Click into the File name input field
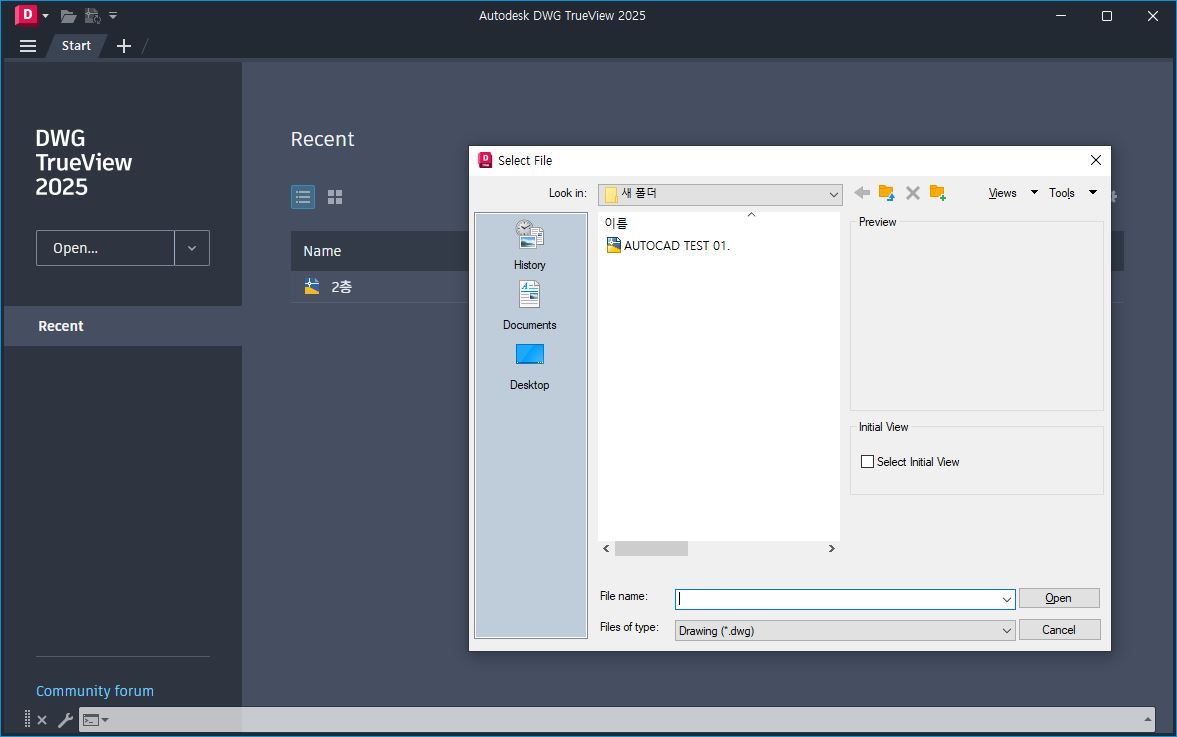 837,599
